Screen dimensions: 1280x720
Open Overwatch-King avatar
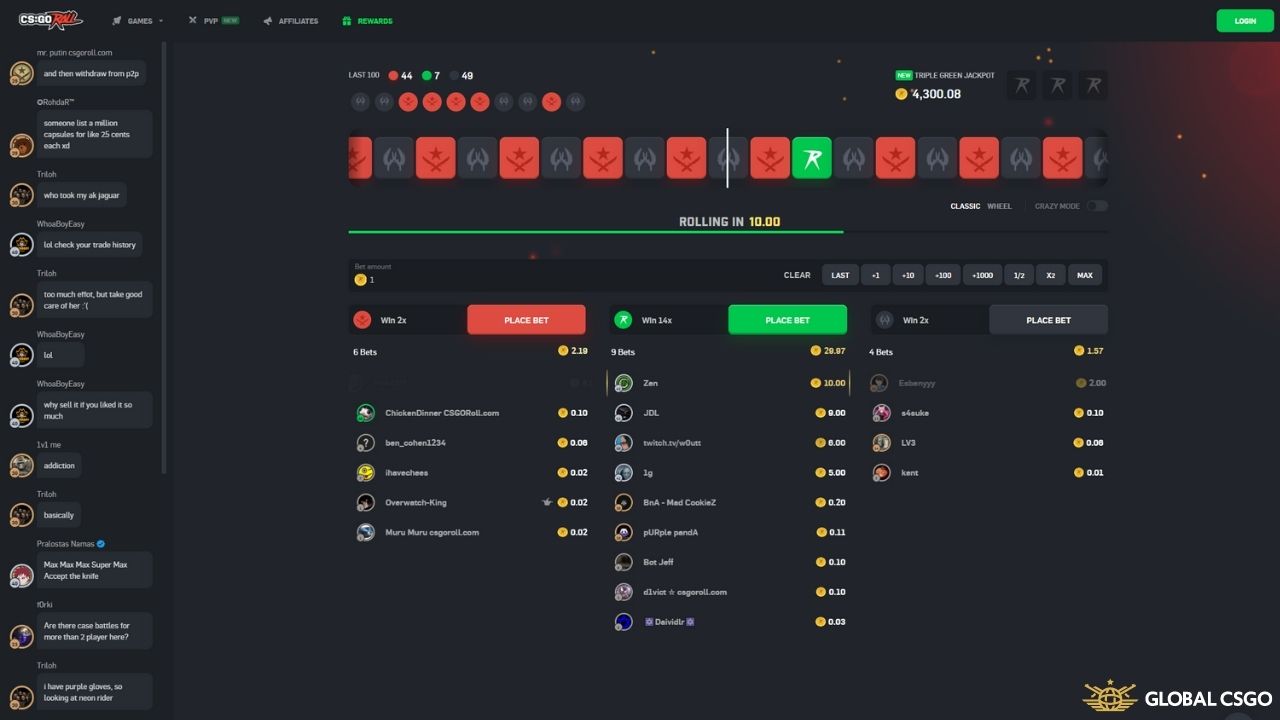pos(366,503)
